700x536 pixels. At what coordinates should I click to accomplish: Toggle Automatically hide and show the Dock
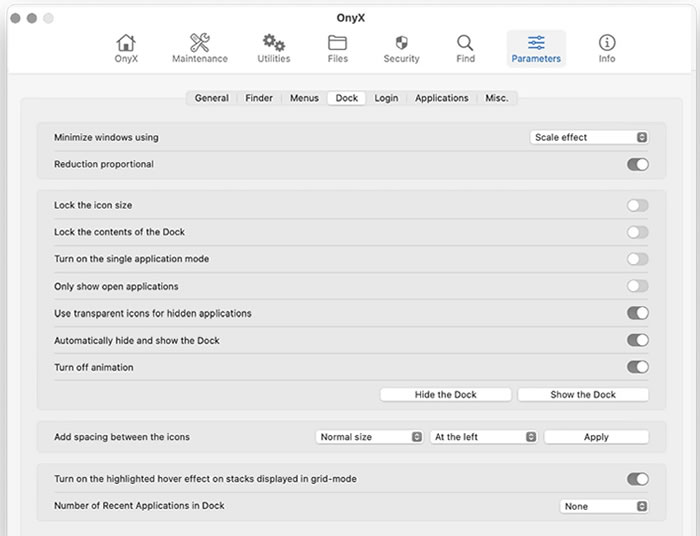(x=638, y=340)
